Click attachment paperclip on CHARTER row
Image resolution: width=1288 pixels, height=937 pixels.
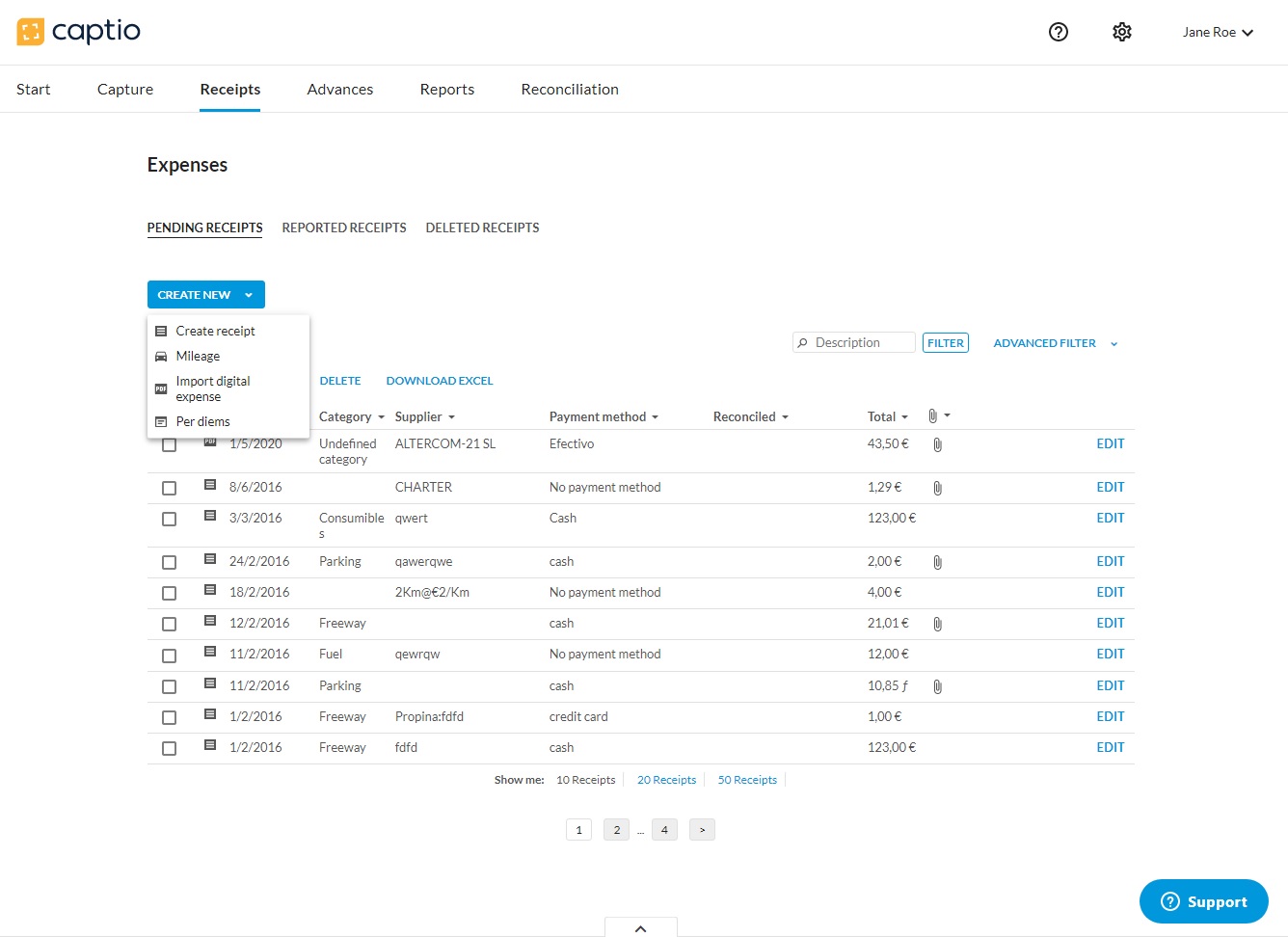937,488
